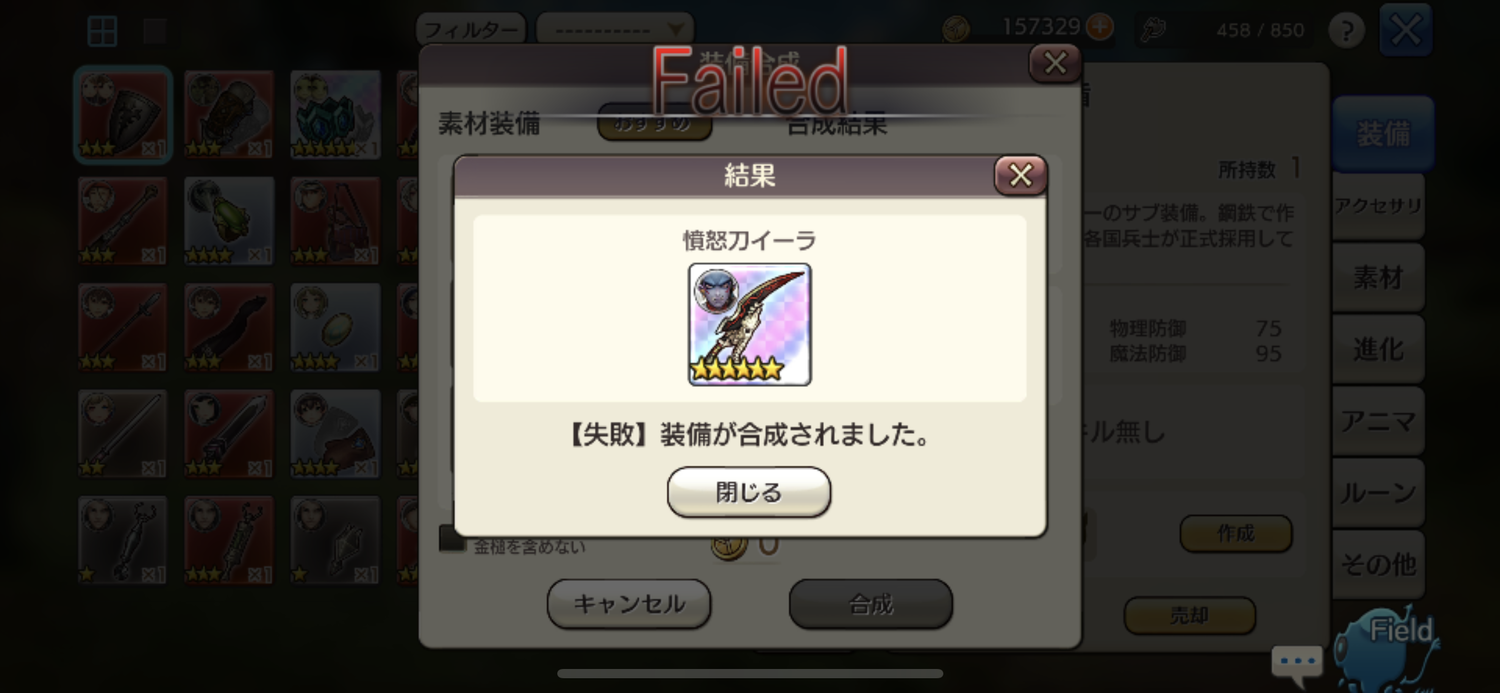Click the blue X close icon
The height and width of the screenshot is (693, 1500).
coord(1405,30)
